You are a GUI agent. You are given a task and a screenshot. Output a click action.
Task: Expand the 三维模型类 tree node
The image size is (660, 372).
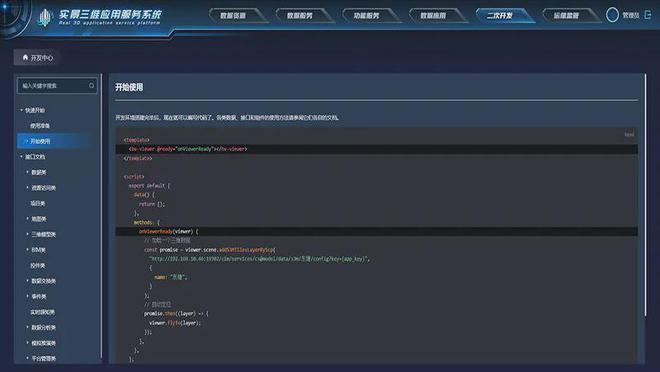(27, 234)
